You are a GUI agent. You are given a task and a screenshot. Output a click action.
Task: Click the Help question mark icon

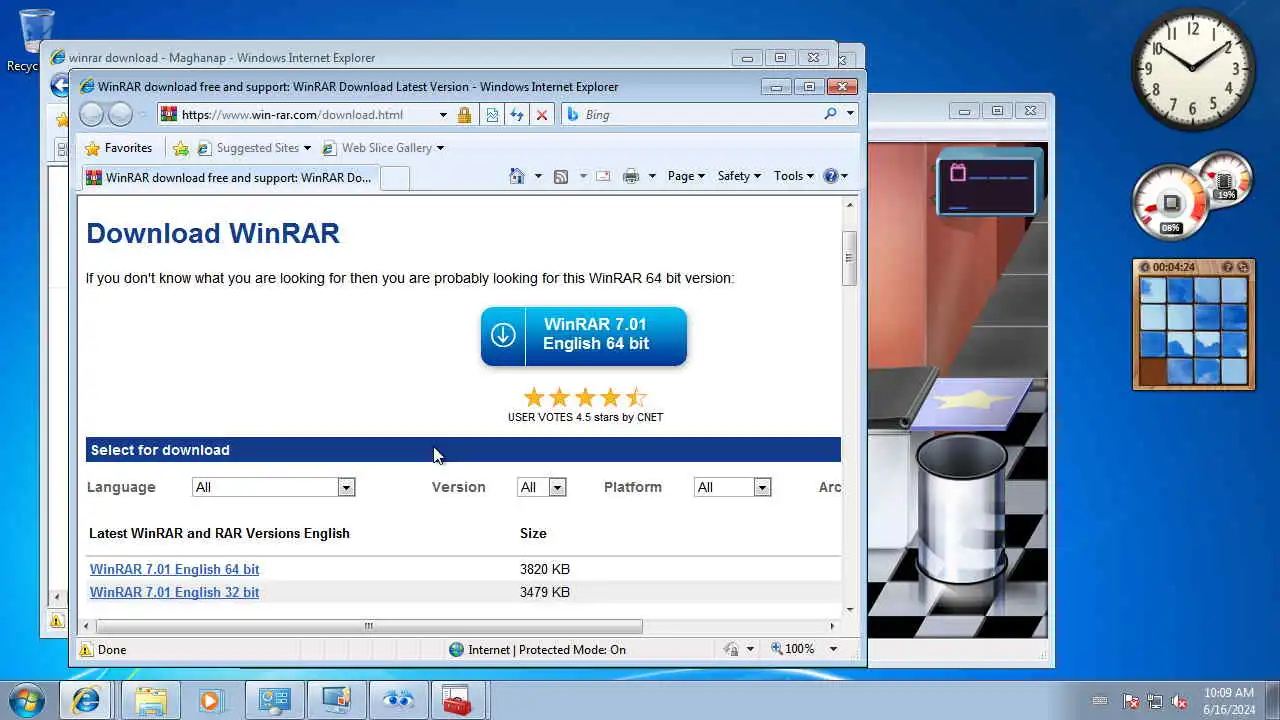pos(830,176)
